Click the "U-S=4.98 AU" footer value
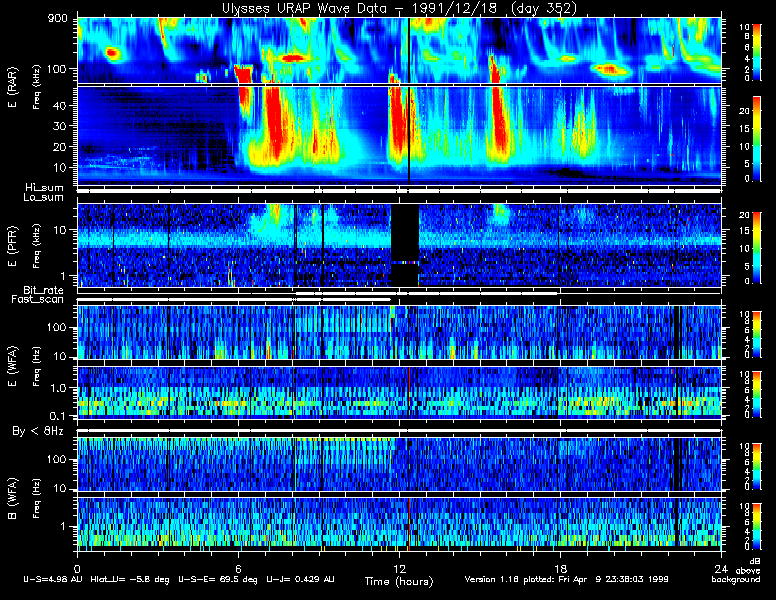 [53, 579]
